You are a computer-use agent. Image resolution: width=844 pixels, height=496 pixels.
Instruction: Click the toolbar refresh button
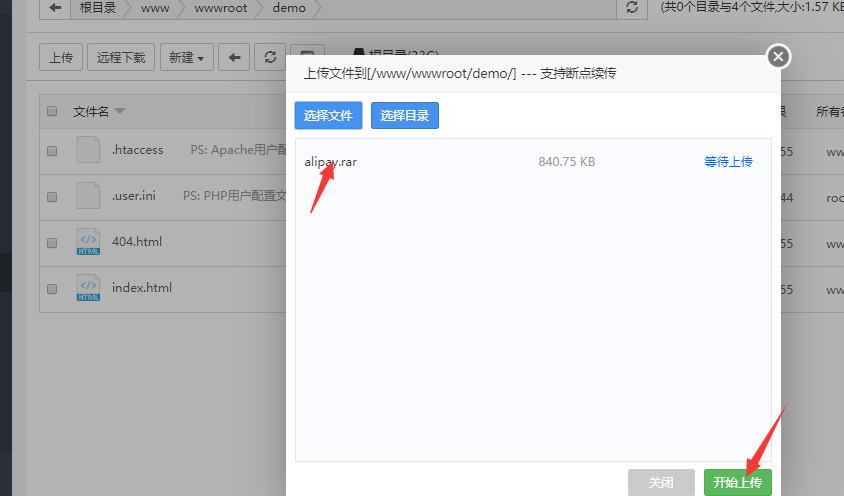270,58
